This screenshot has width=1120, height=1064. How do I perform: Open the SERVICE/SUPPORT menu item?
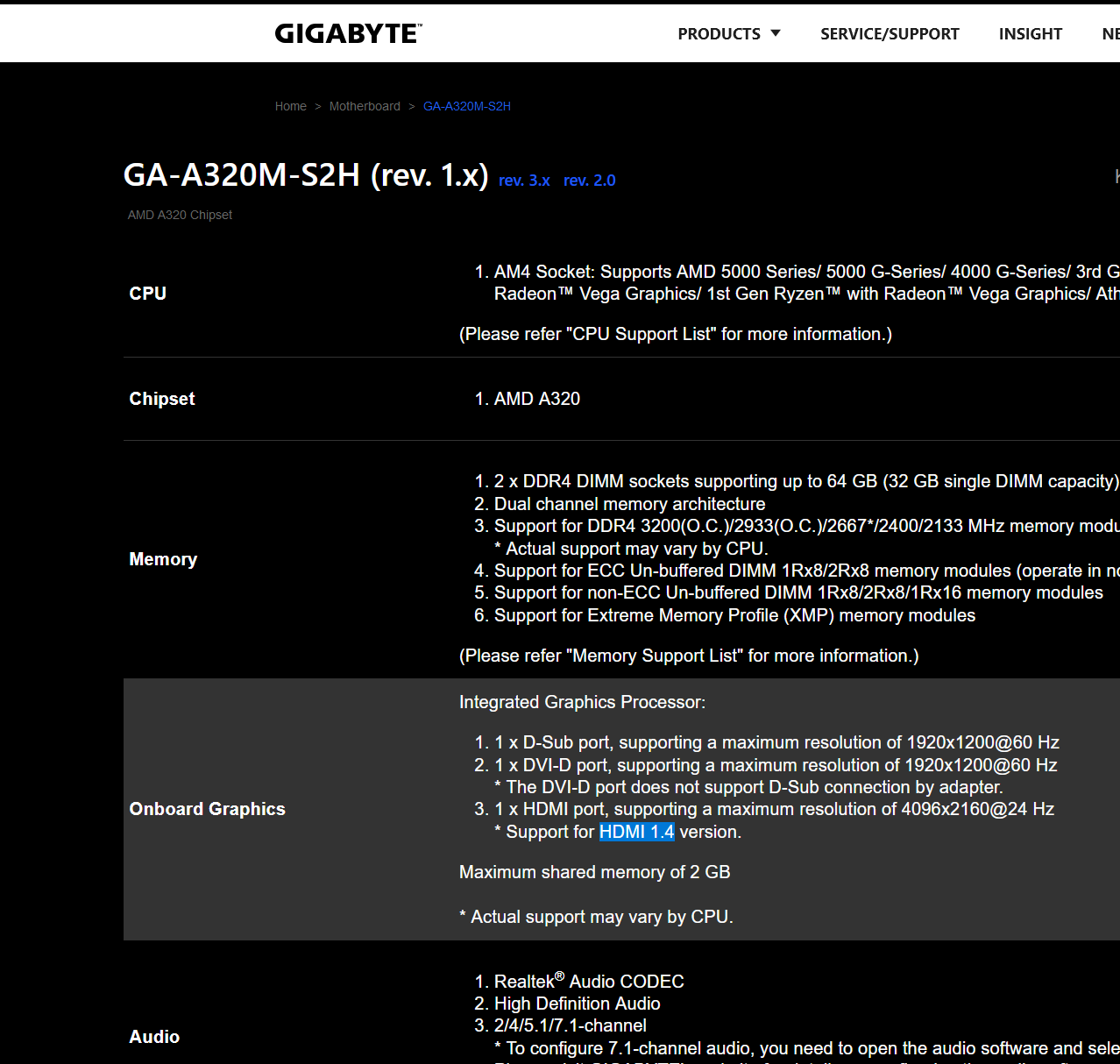(890, 34)
